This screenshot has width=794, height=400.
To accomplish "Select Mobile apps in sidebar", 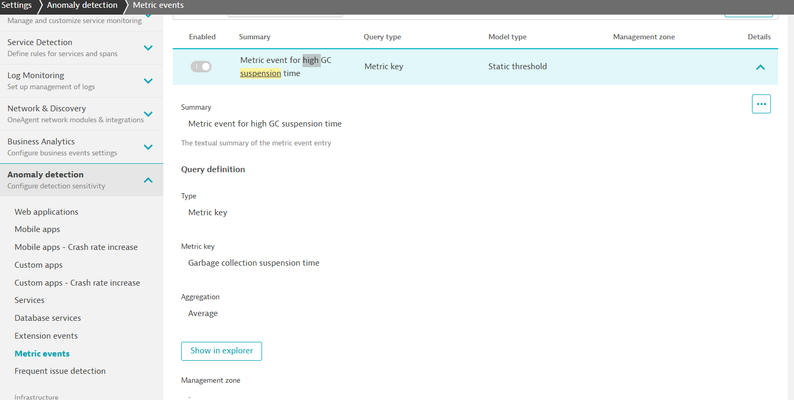I will [37, 229].
